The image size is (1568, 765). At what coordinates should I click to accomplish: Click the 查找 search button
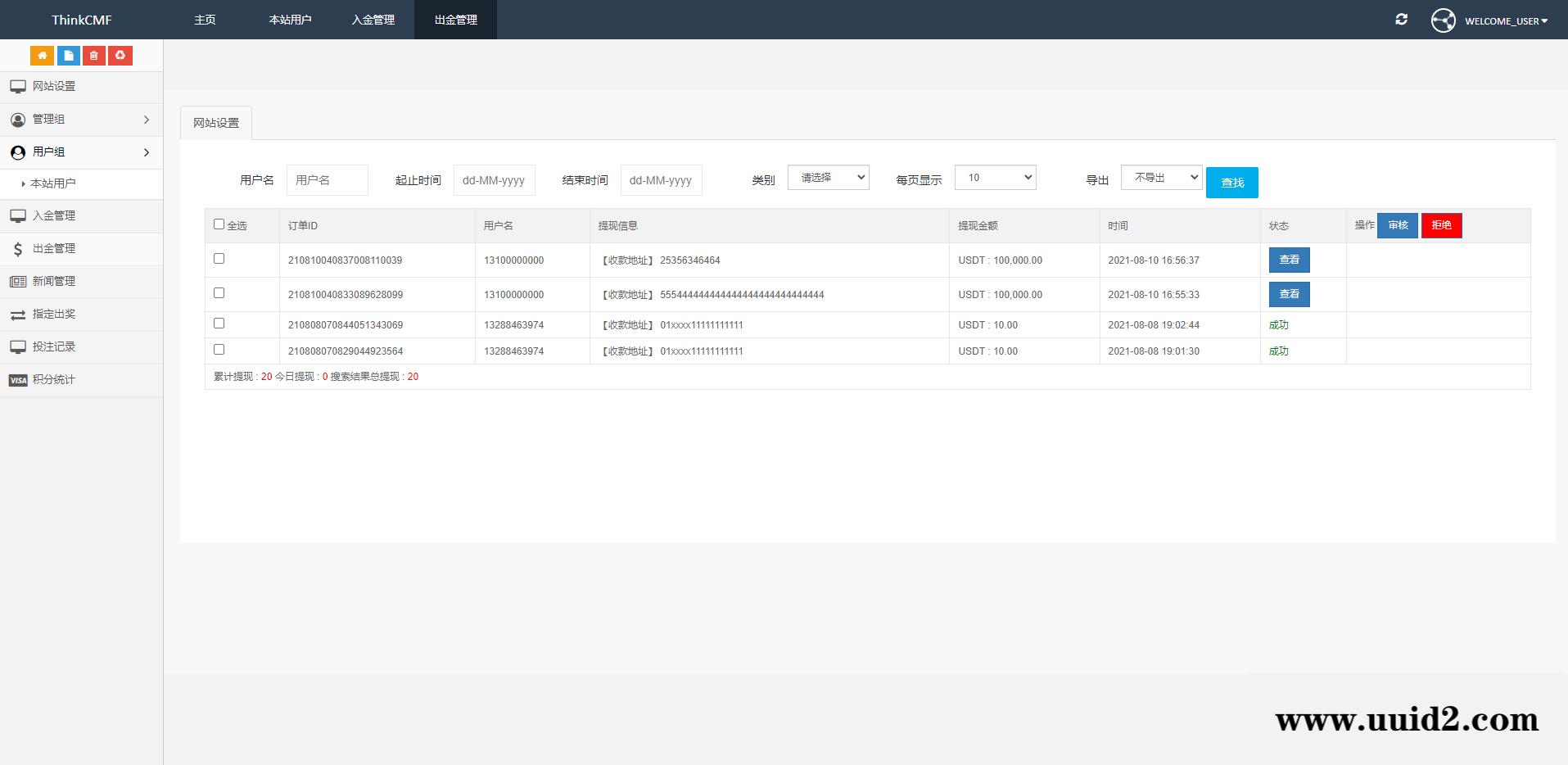pos(1231,182)
